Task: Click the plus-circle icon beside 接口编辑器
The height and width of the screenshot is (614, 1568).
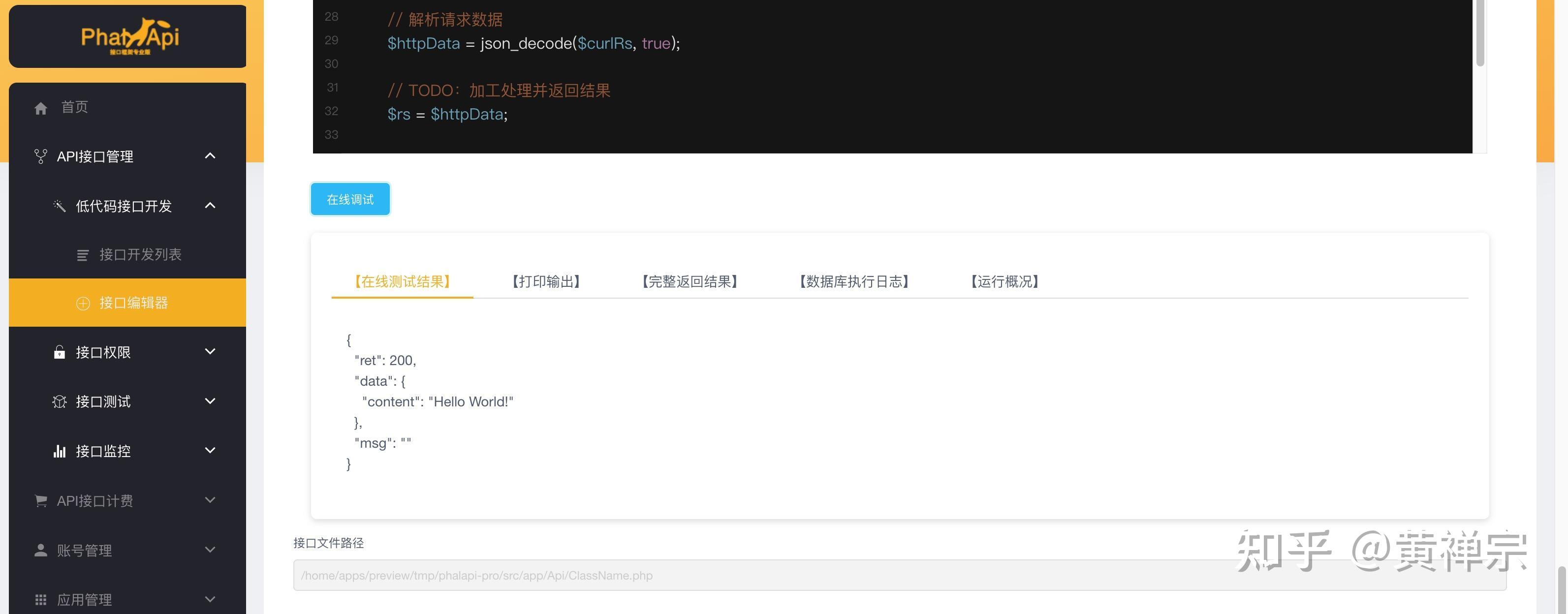Action: click(83, 303)
